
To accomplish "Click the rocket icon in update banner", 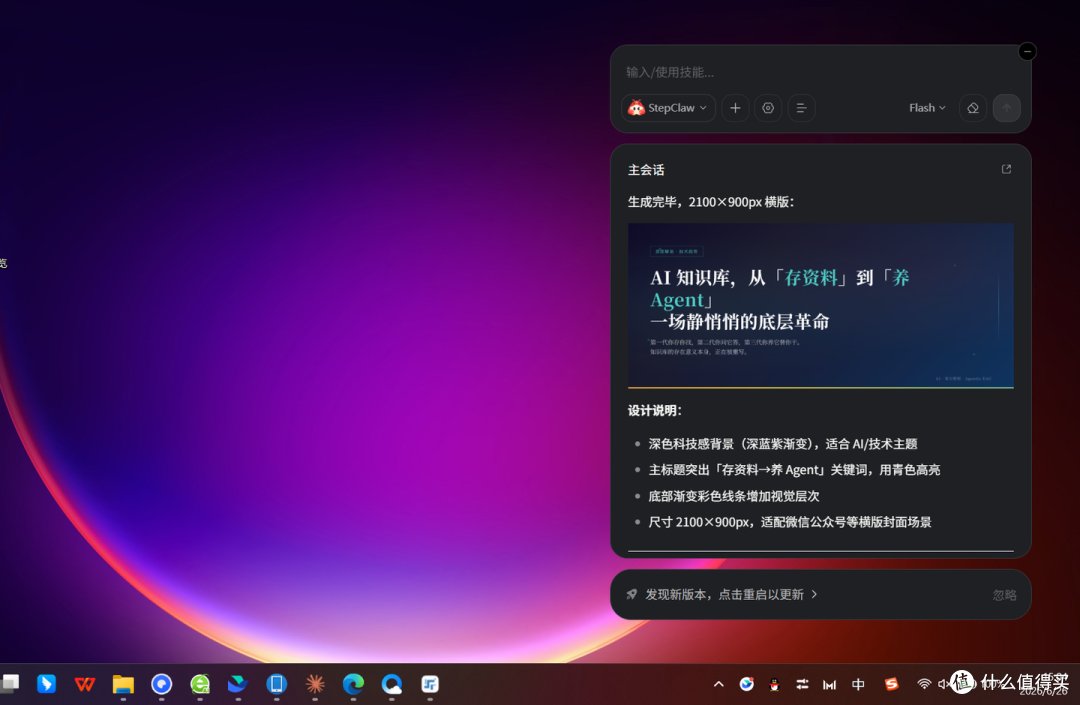I will coord(632,594).
